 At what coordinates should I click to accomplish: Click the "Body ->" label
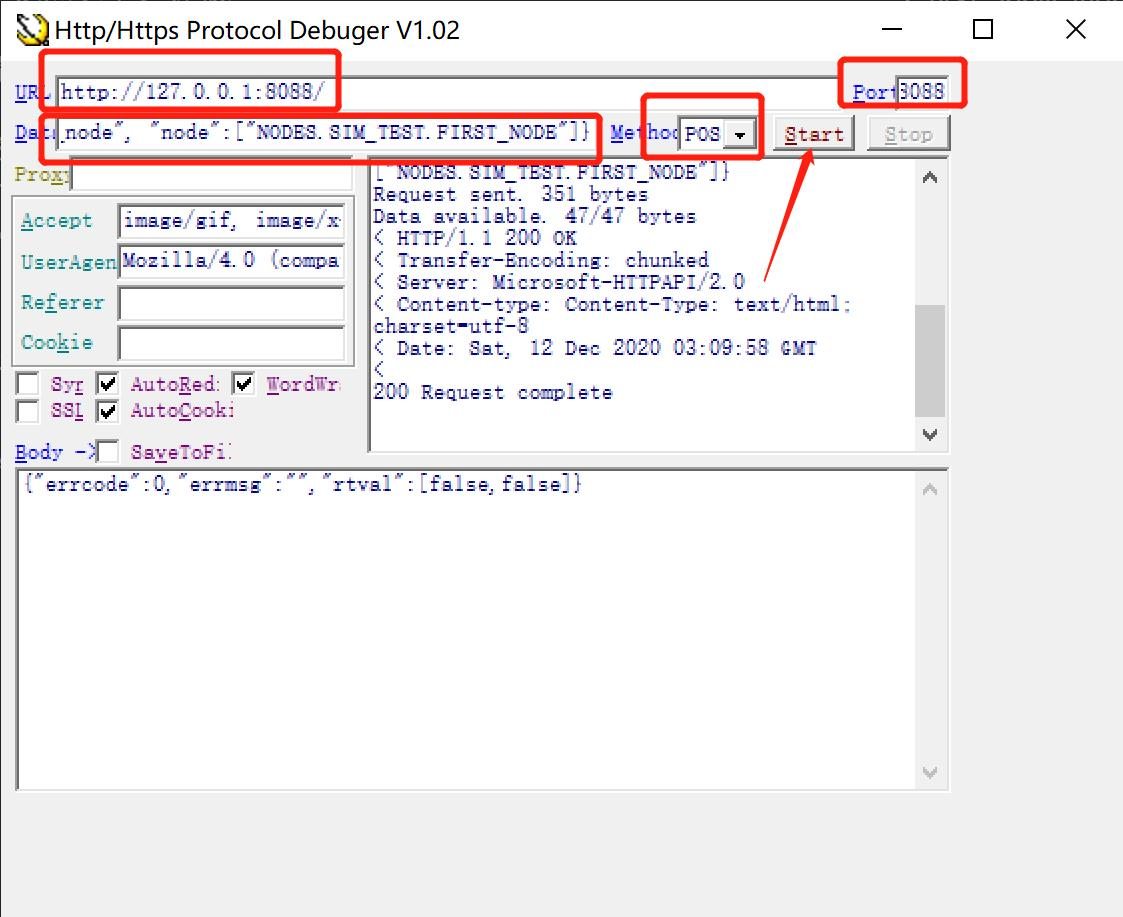[x=54, y=452]
